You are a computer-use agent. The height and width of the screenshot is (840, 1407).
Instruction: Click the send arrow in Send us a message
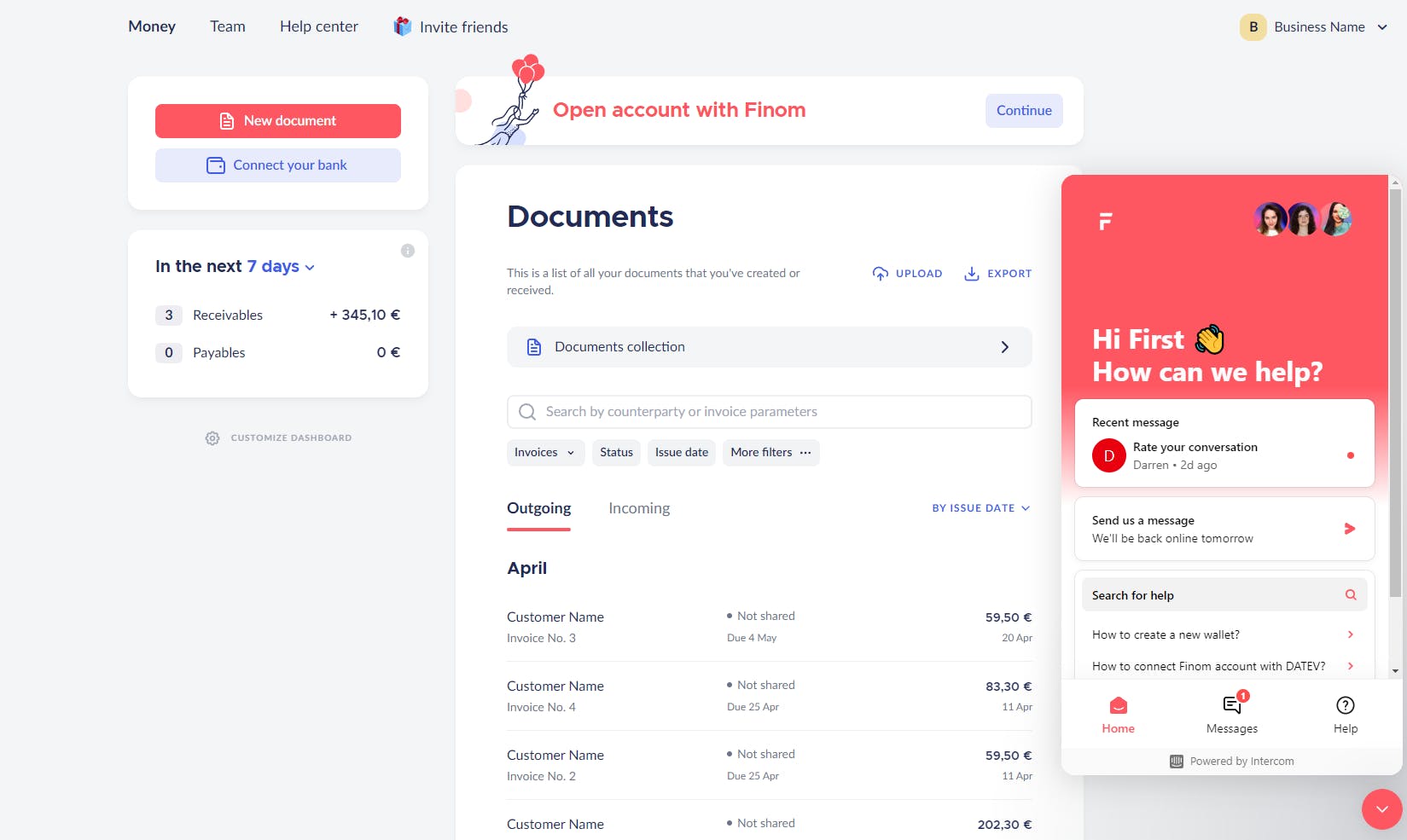pos(1350,529)
